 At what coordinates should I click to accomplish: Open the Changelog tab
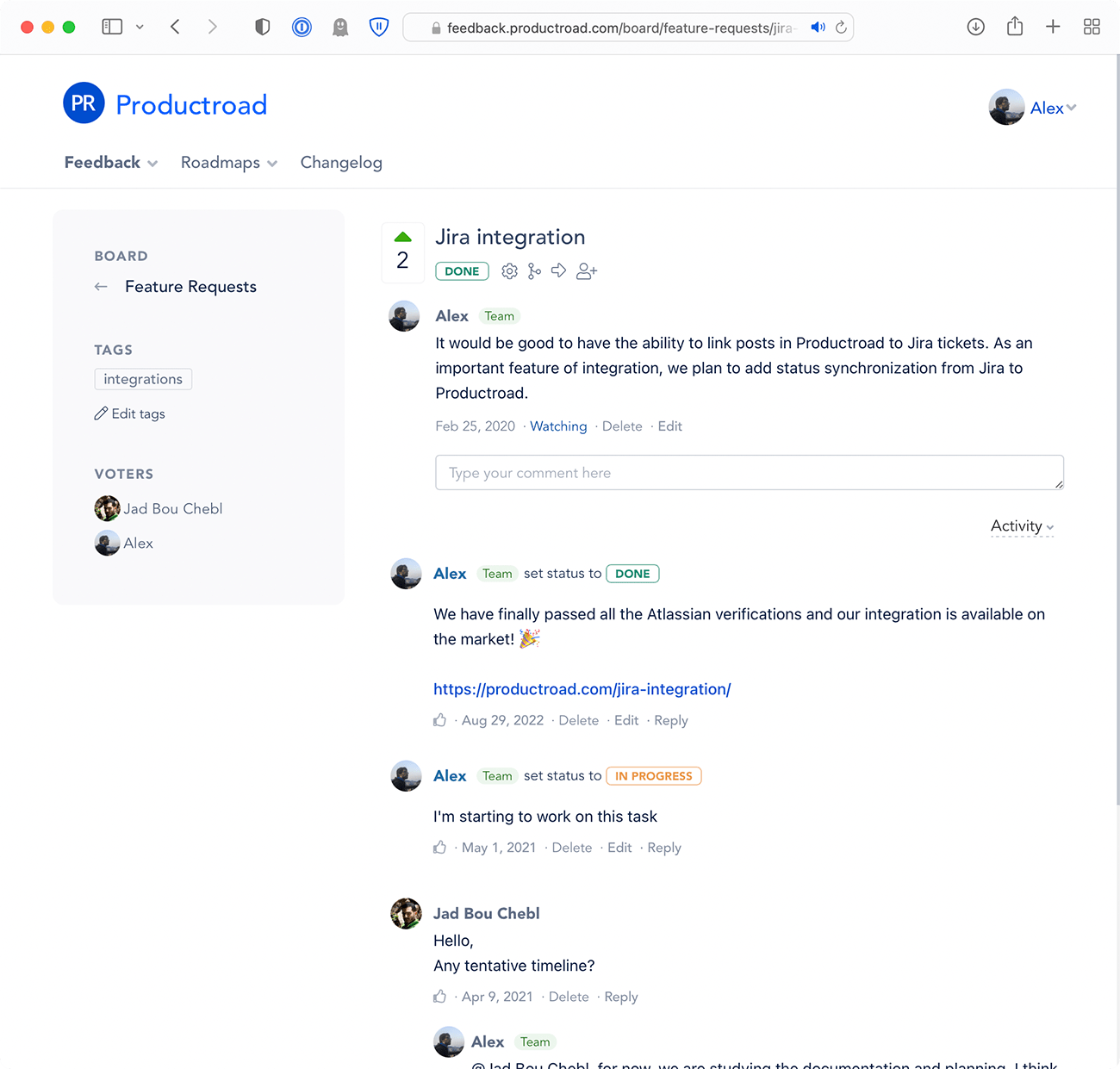[x=341, y=163]
